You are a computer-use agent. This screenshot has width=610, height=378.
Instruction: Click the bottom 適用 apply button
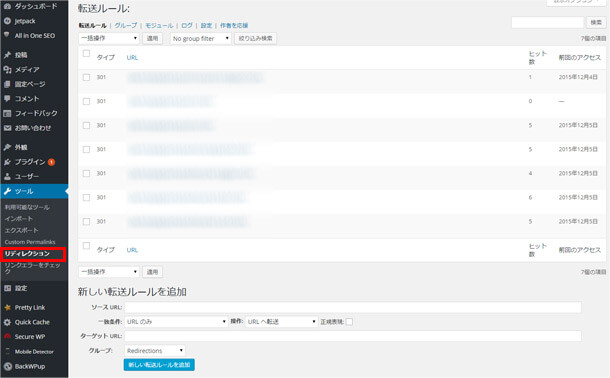coord(152,271)
